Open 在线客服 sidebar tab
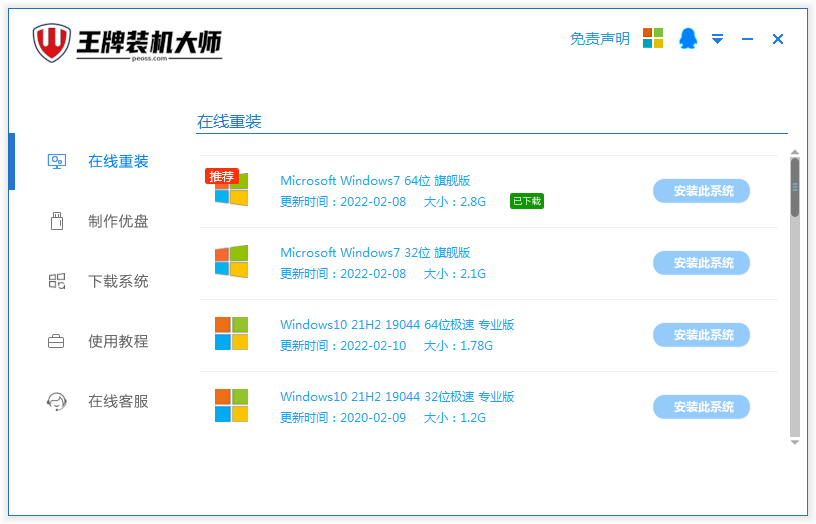The image size is (816, 524). pyautogui.click(x=118, y=401)
